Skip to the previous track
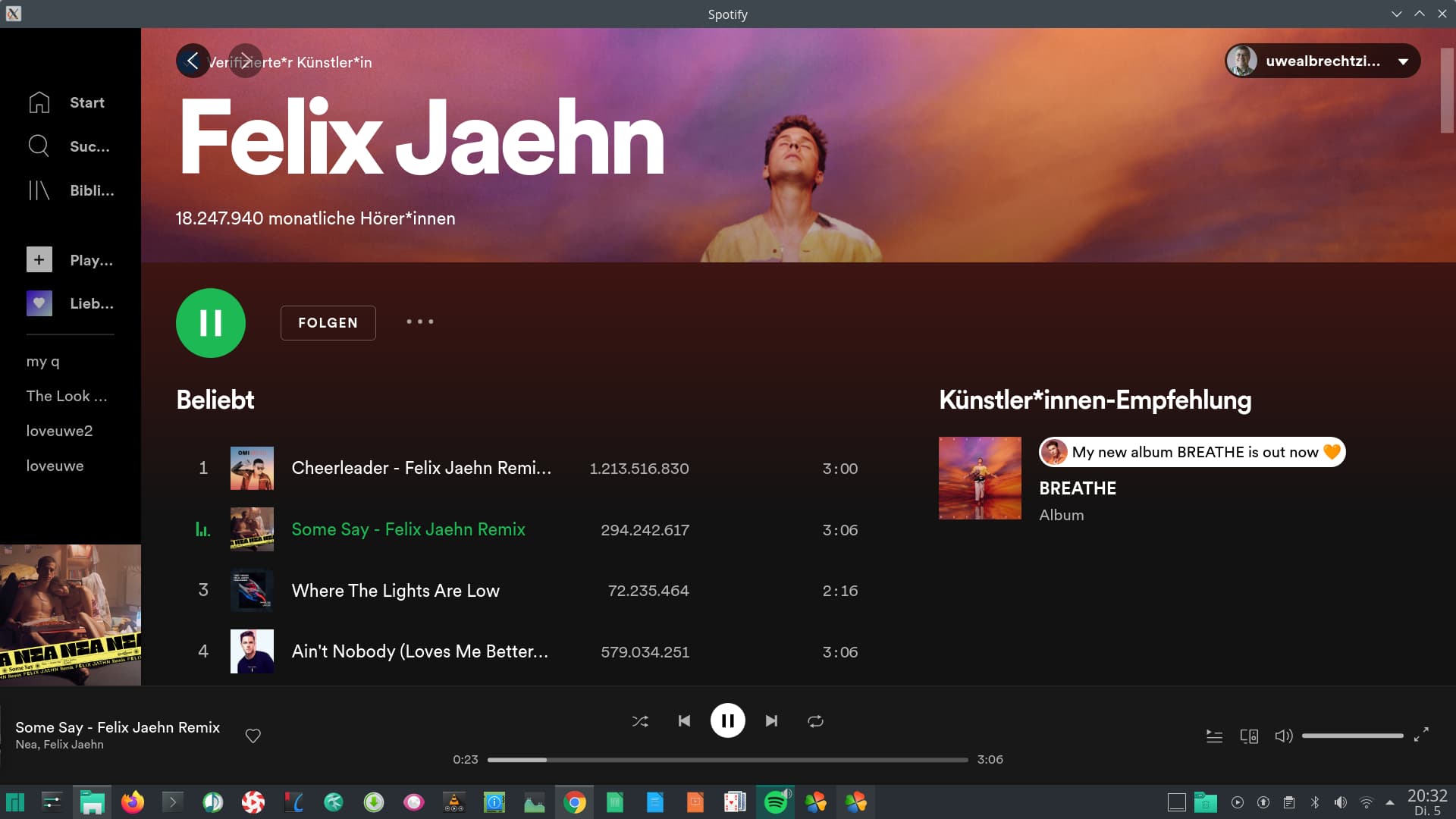 coord(684,721)
